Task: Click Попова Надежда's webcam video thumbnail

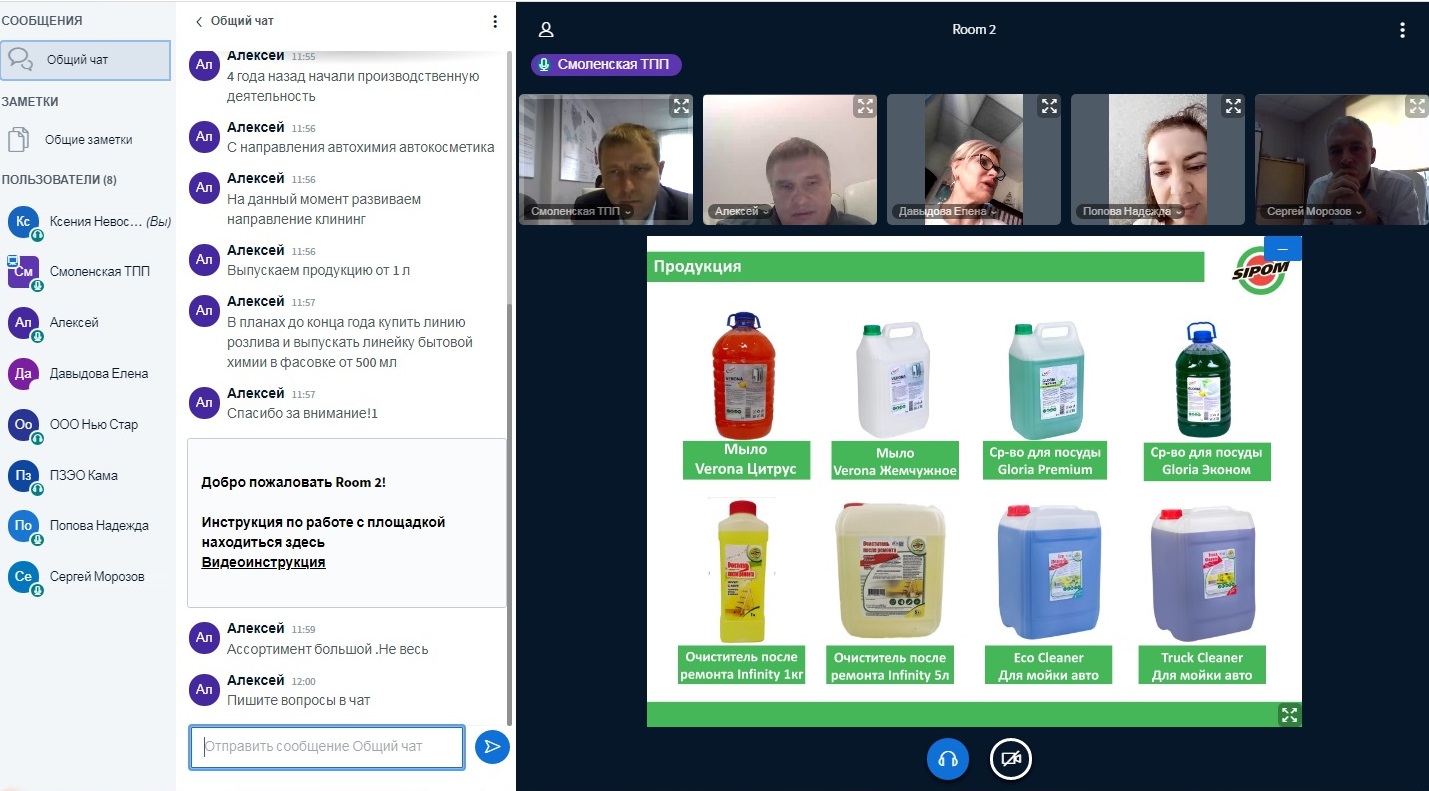Action: (1158, 160)
